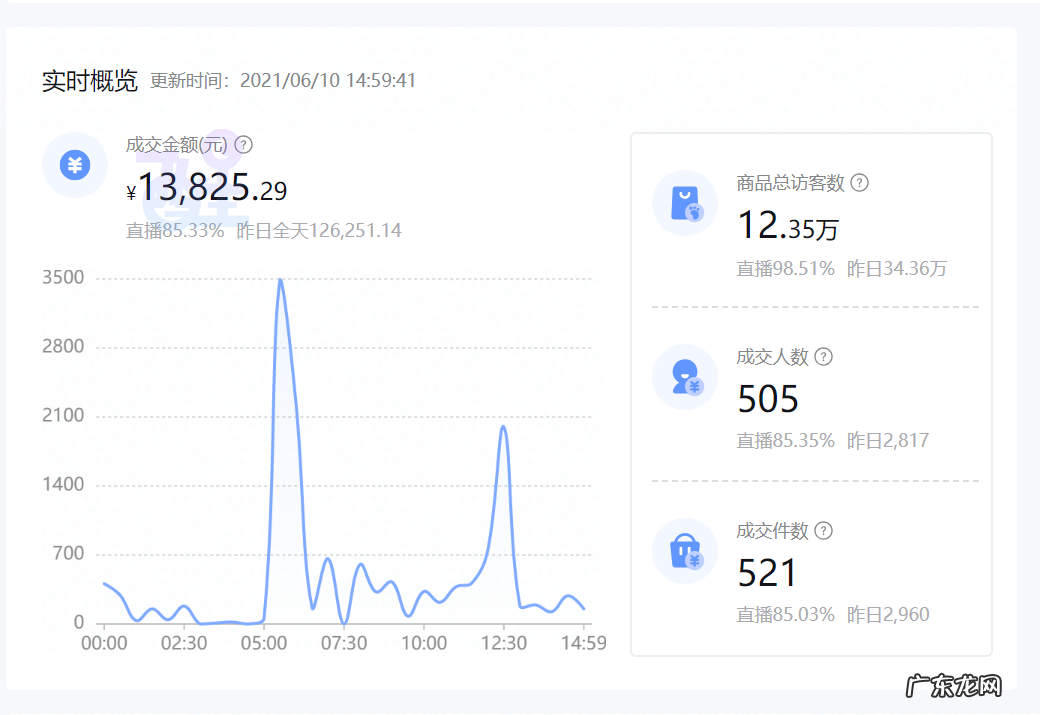This screenshot has width=1040, height=715.
Task: Click the question mark beside 商品总访客数
Action: click(x=861, y=183)
